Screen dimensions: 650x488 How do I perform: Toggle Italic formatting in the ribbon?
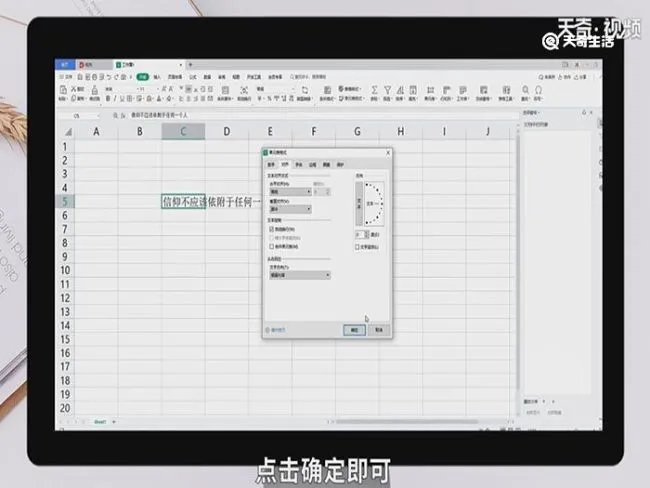pos(115,99)
